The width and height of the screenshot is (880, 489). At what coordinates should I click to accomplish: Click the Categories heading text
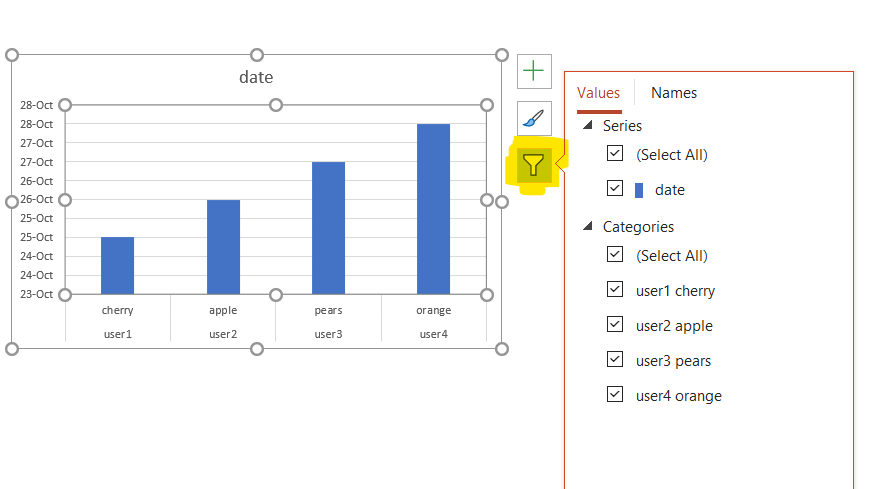click(x=638, y=227)
